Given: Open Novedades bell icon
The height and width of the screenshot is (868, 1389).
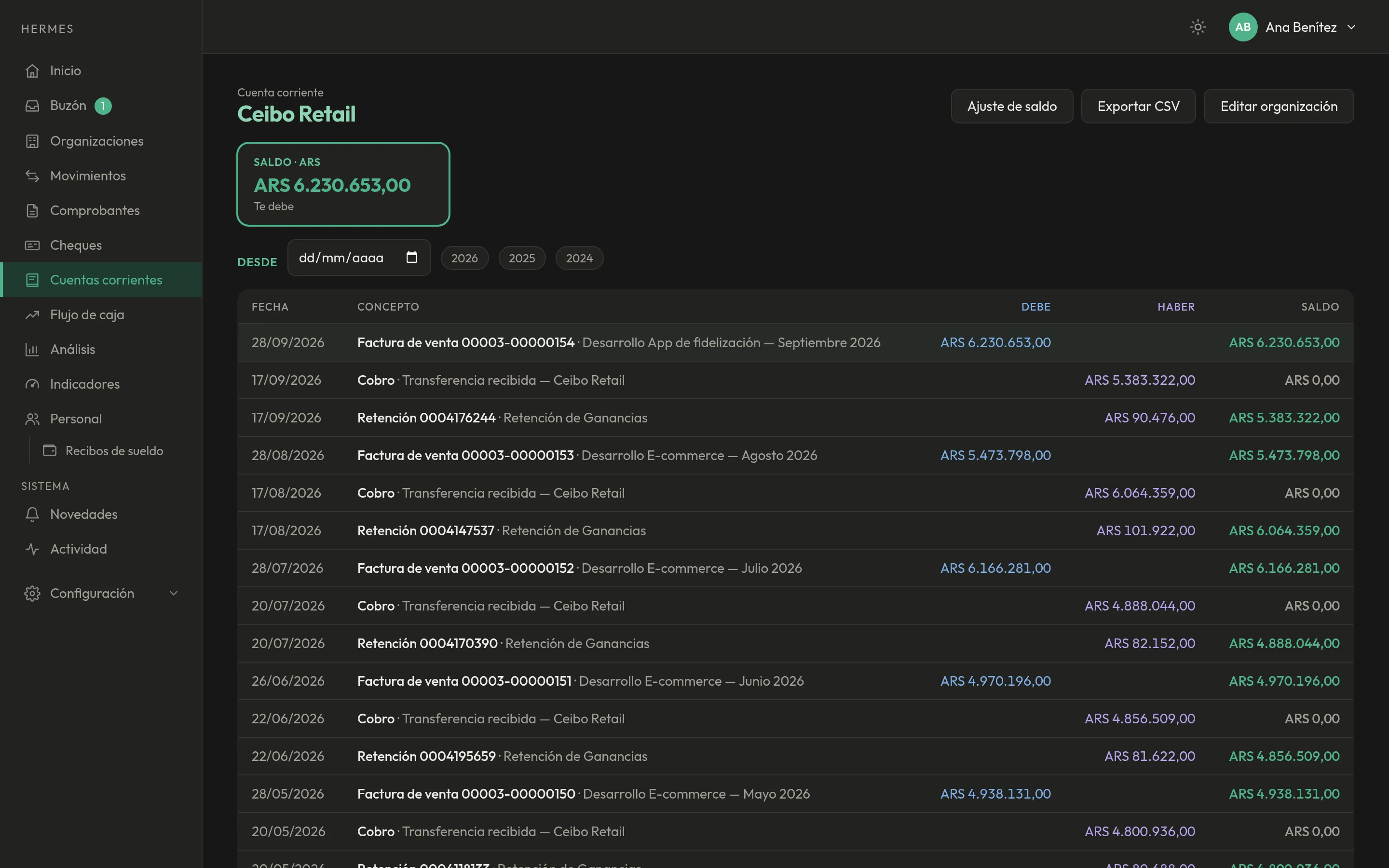Looking at the screenshot, I should [32, 515].
